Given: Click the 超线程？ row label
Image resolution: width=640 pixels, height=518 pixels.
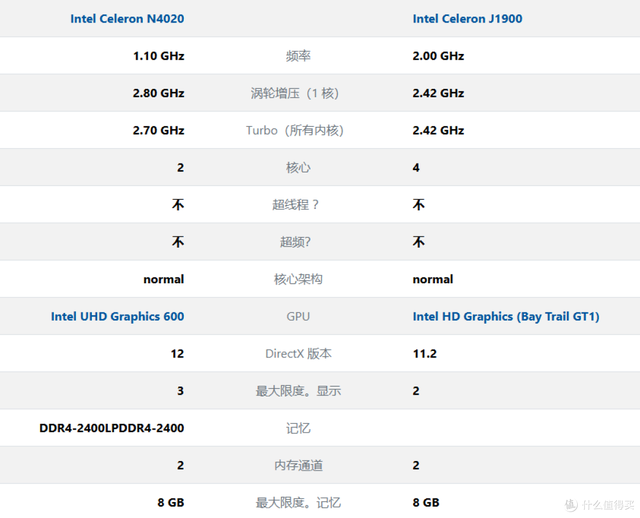Looking at the screenshot, I should click(x=297, y=205).
